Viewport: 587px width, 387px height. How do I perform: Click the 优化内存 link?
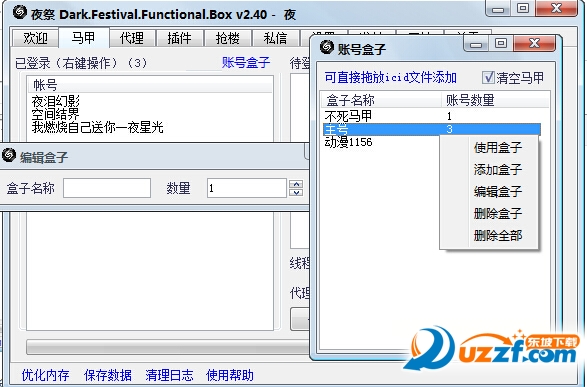click(45, 375)
